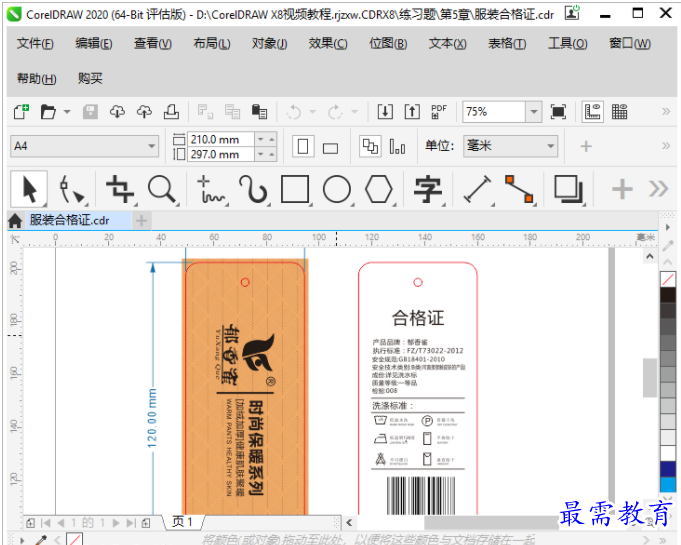Image resolution: width=681 pixels, height=545 pixels.
Task: Click the cloud download icon
Action: 117,112
